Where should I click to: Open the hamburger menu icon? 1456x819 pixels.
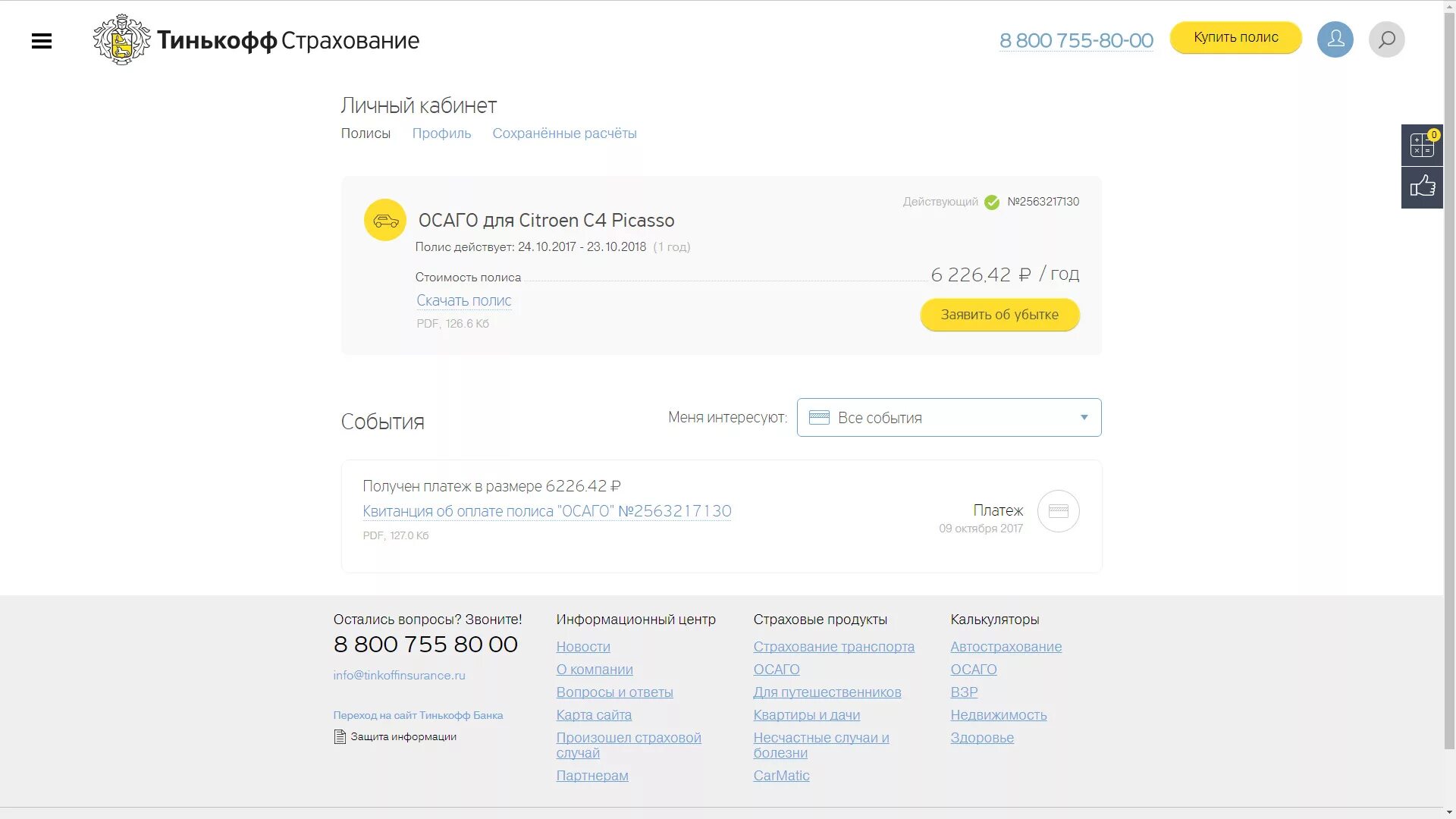pyautogui.click(x=42, y=41)
